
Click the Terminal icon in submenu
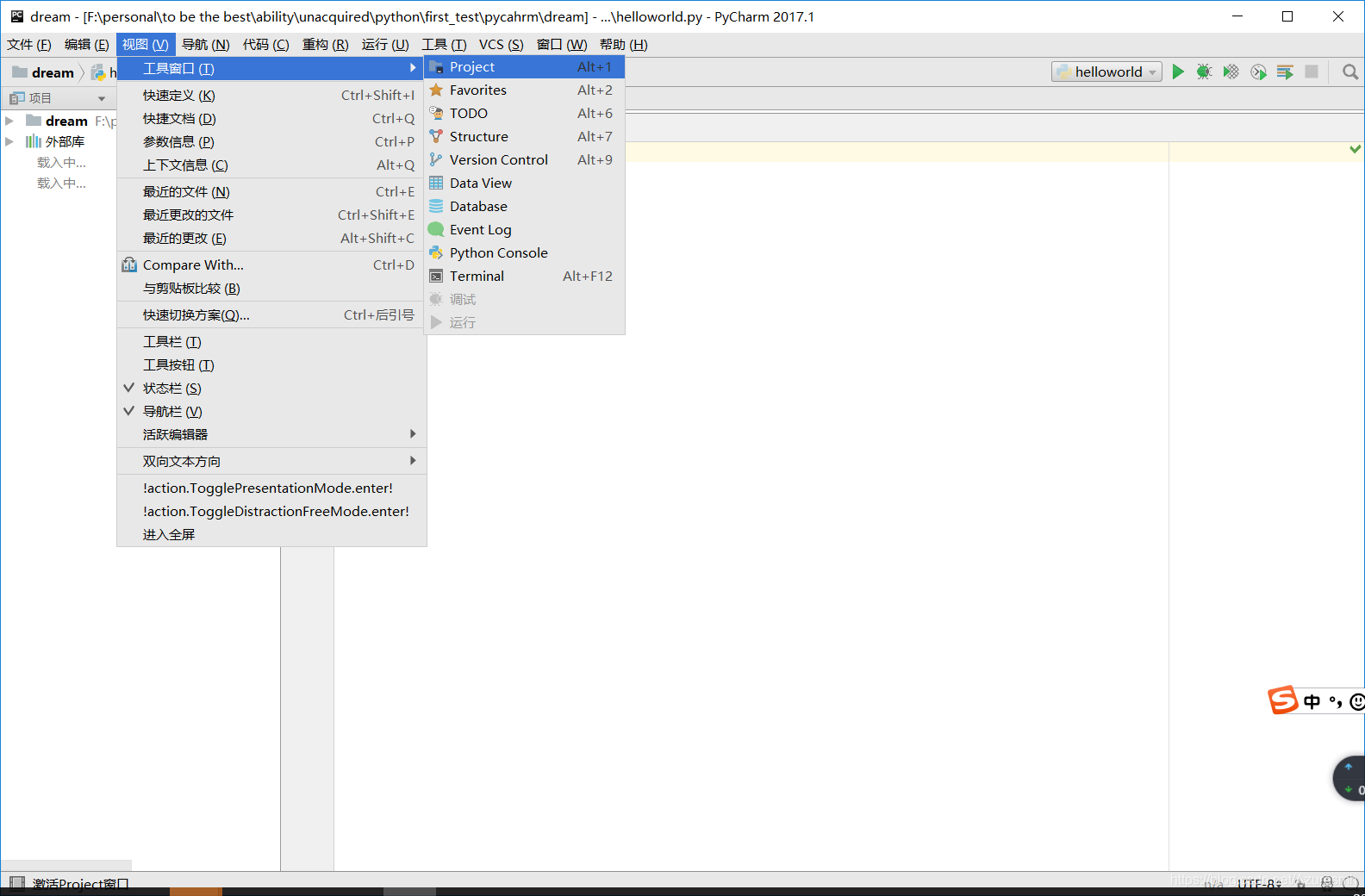(436, 276)
